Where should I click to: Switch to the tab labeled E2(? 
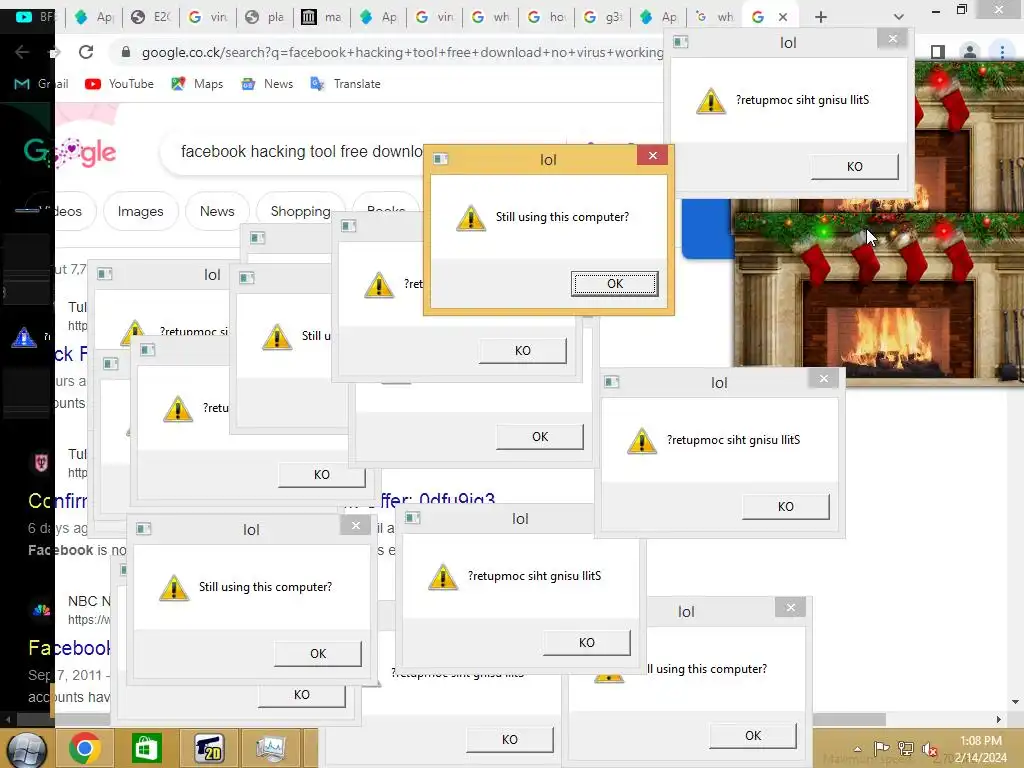point(151,17)
